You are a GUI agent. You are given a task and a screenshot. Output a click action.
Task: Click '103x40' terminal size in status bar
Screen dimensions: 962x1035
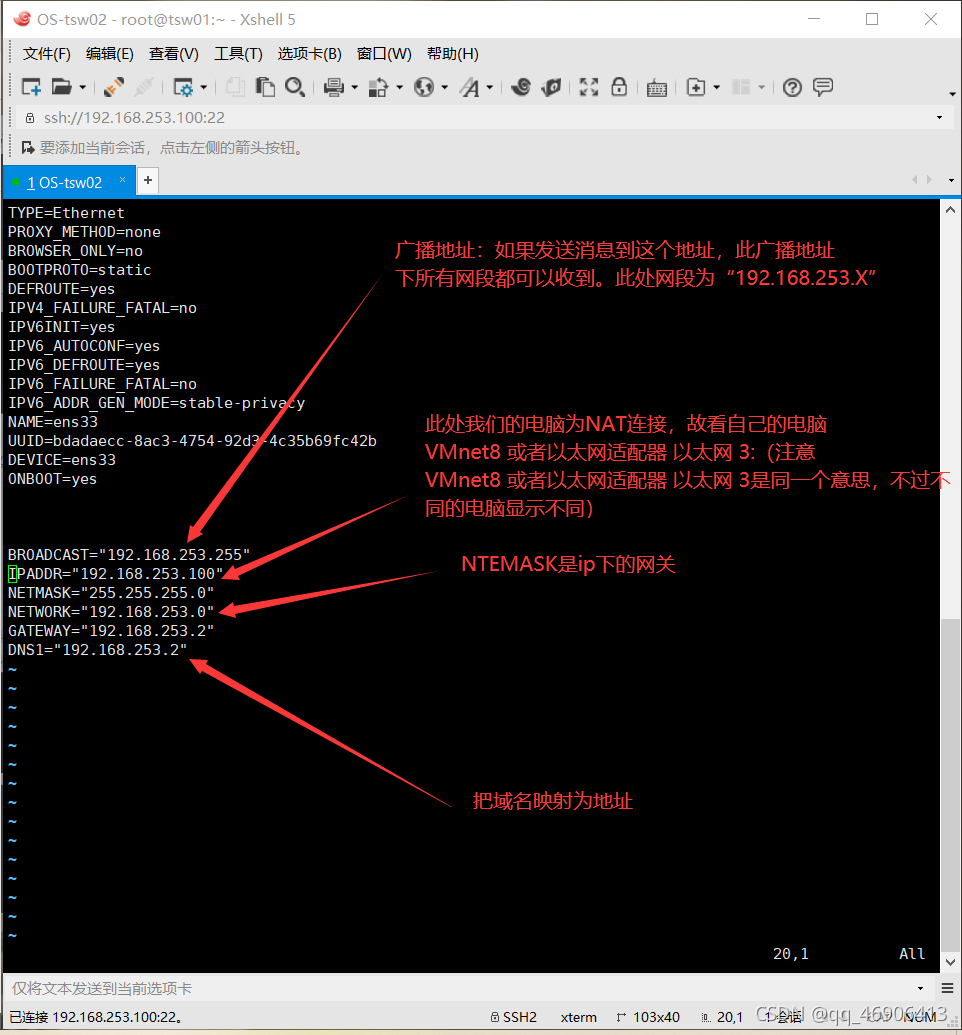[648, 1017]
